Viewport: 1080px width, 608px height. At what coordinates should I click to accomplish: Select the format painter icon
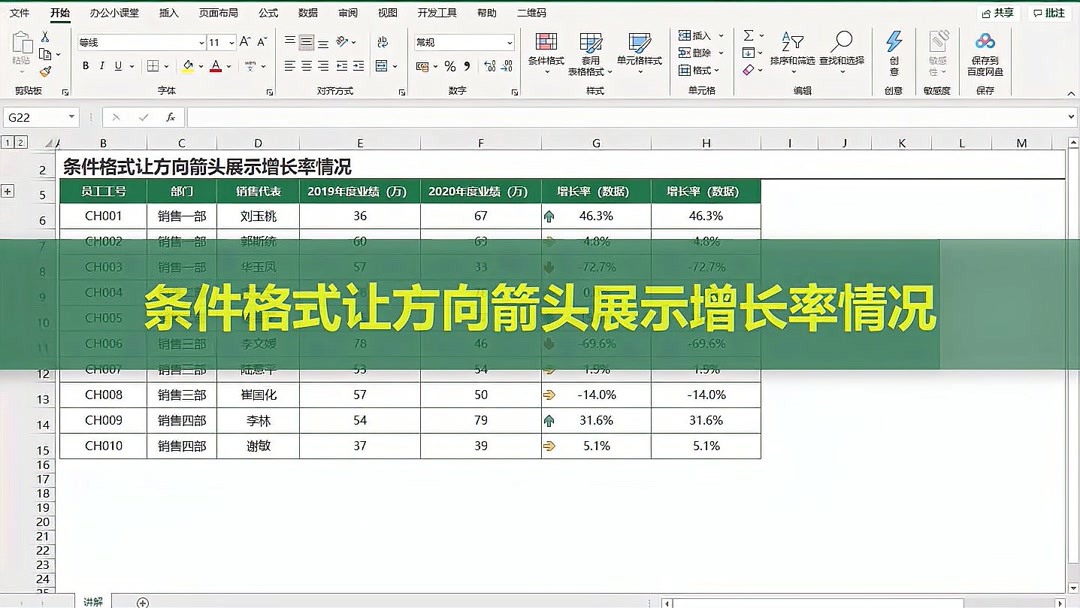click(x=46, y=70)
